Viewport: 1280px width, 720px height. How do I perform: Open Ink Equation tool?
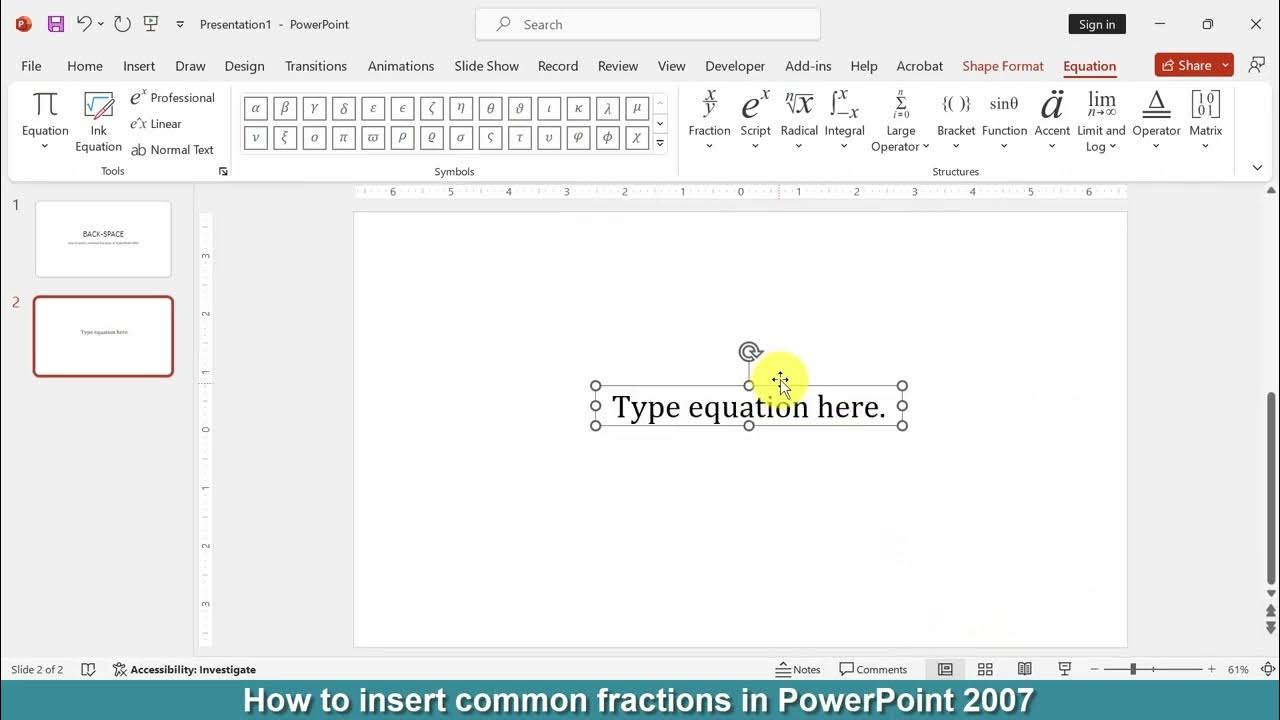98,122
